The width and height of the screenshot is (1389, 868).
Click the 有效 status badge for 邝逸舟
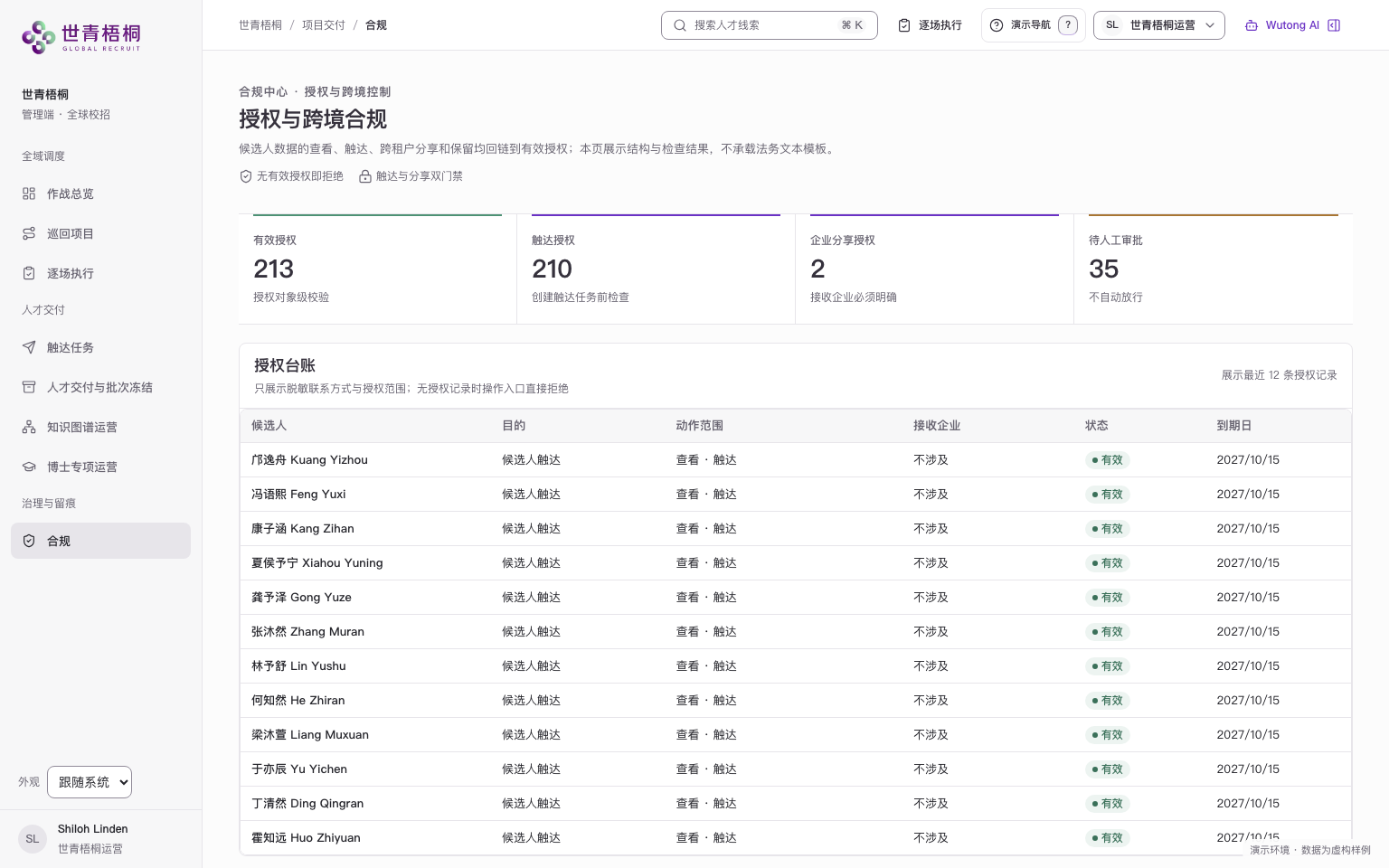pyautogui.click(x=1108, y=460)
